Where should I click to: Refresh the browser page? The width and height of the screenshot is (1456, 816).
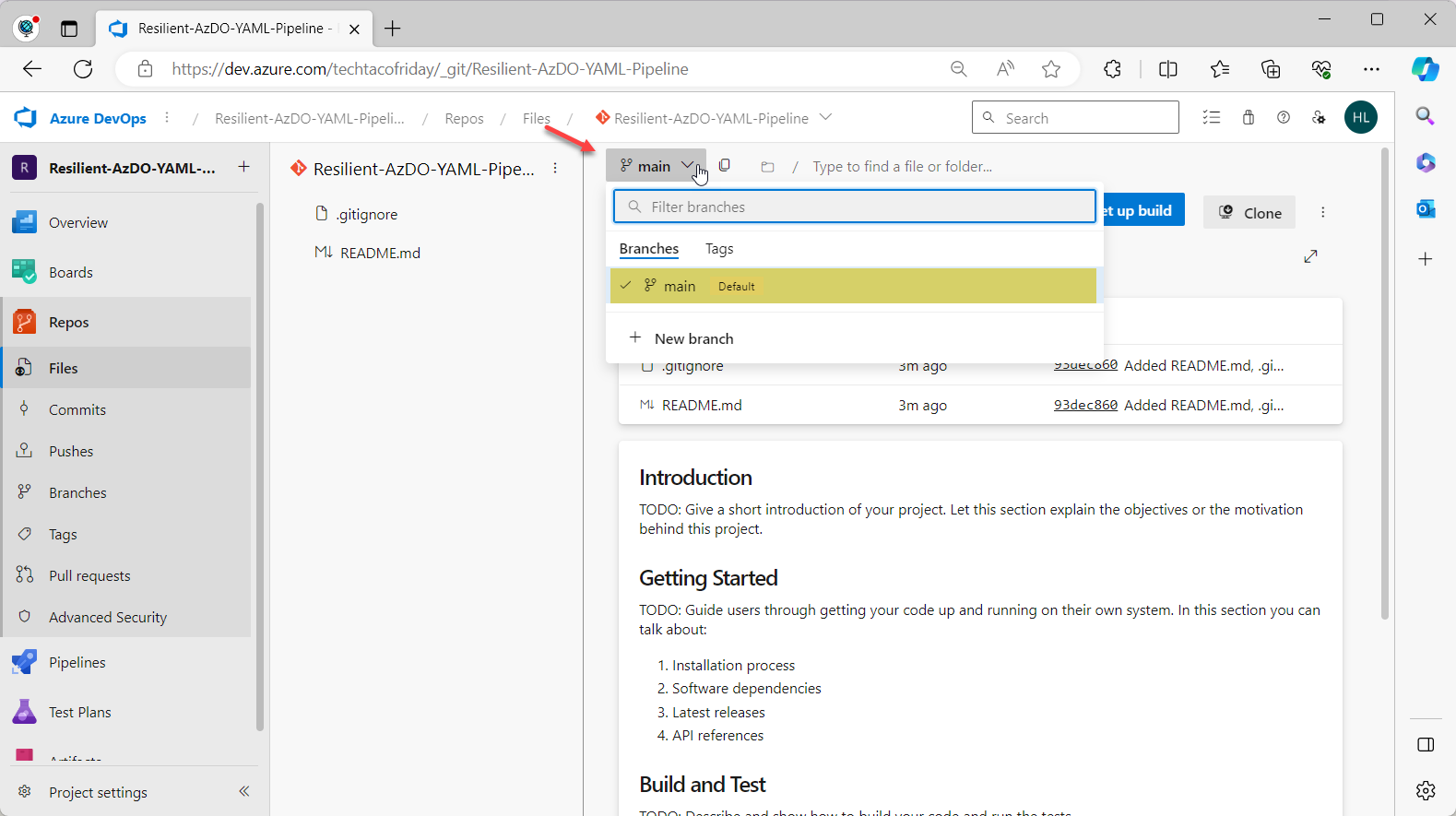pyautogui.click(x=83, y=69)
